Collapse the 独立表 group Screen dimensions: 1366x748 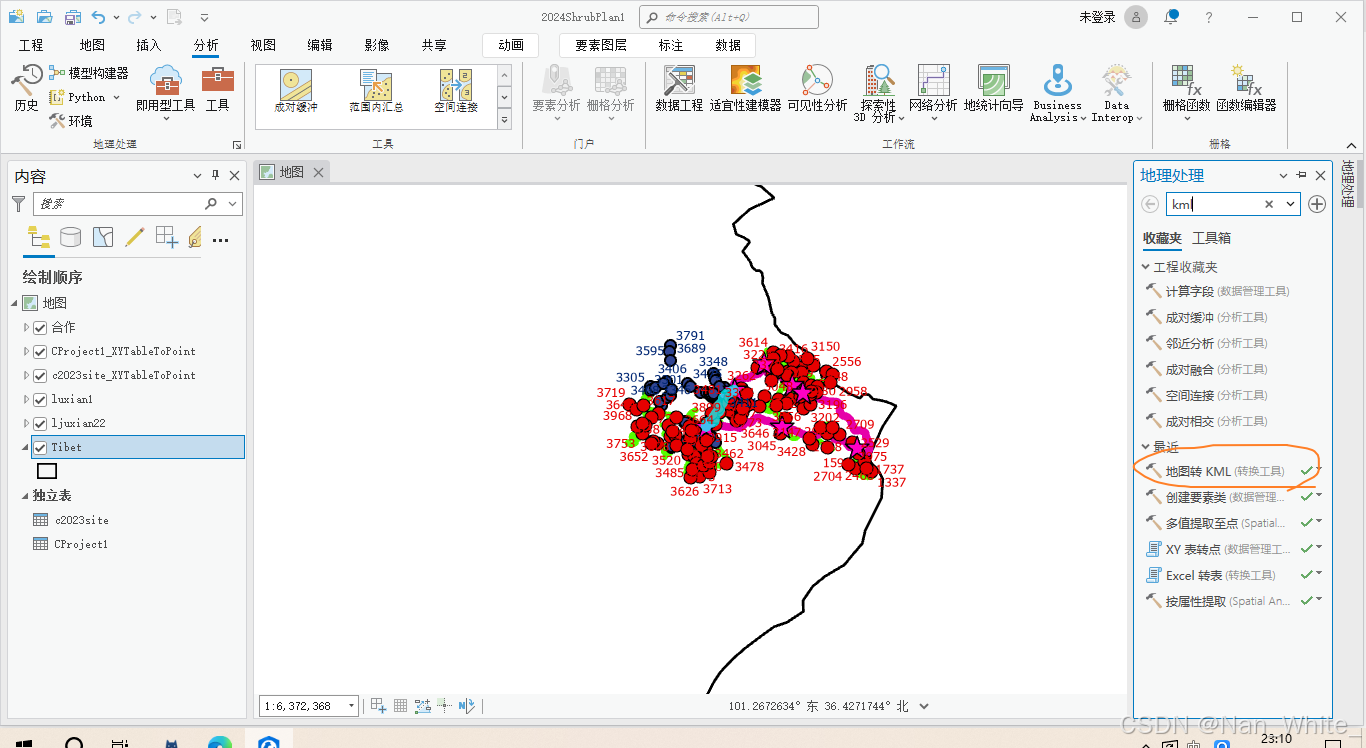[x=26, y=496]
